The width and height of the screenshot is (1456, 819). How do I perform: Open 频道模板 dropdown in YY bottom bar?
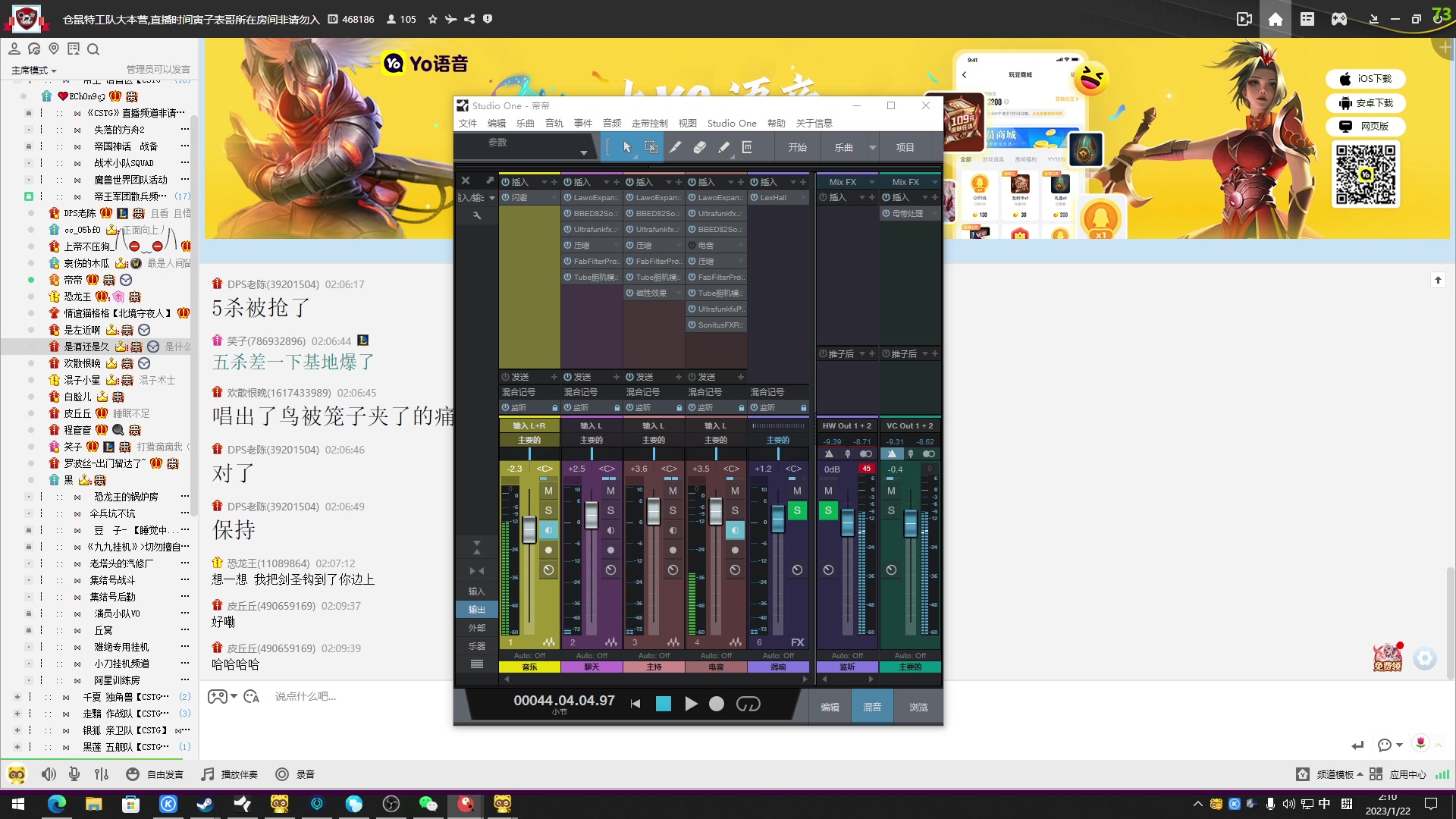coord(1340,774)
